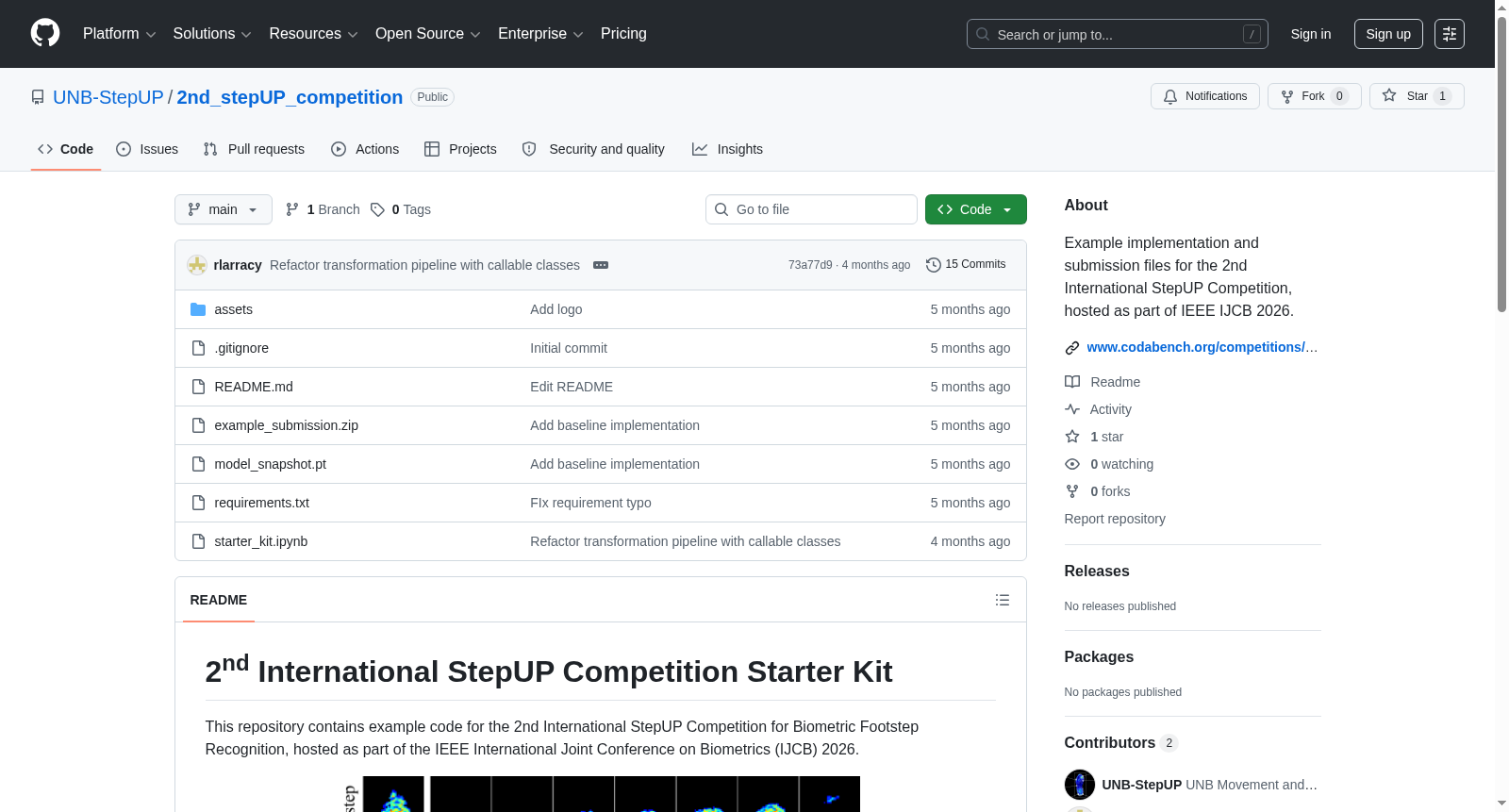
Task: Open the 2nd_stepUP_competition repository link
Action: pos(290,97)
